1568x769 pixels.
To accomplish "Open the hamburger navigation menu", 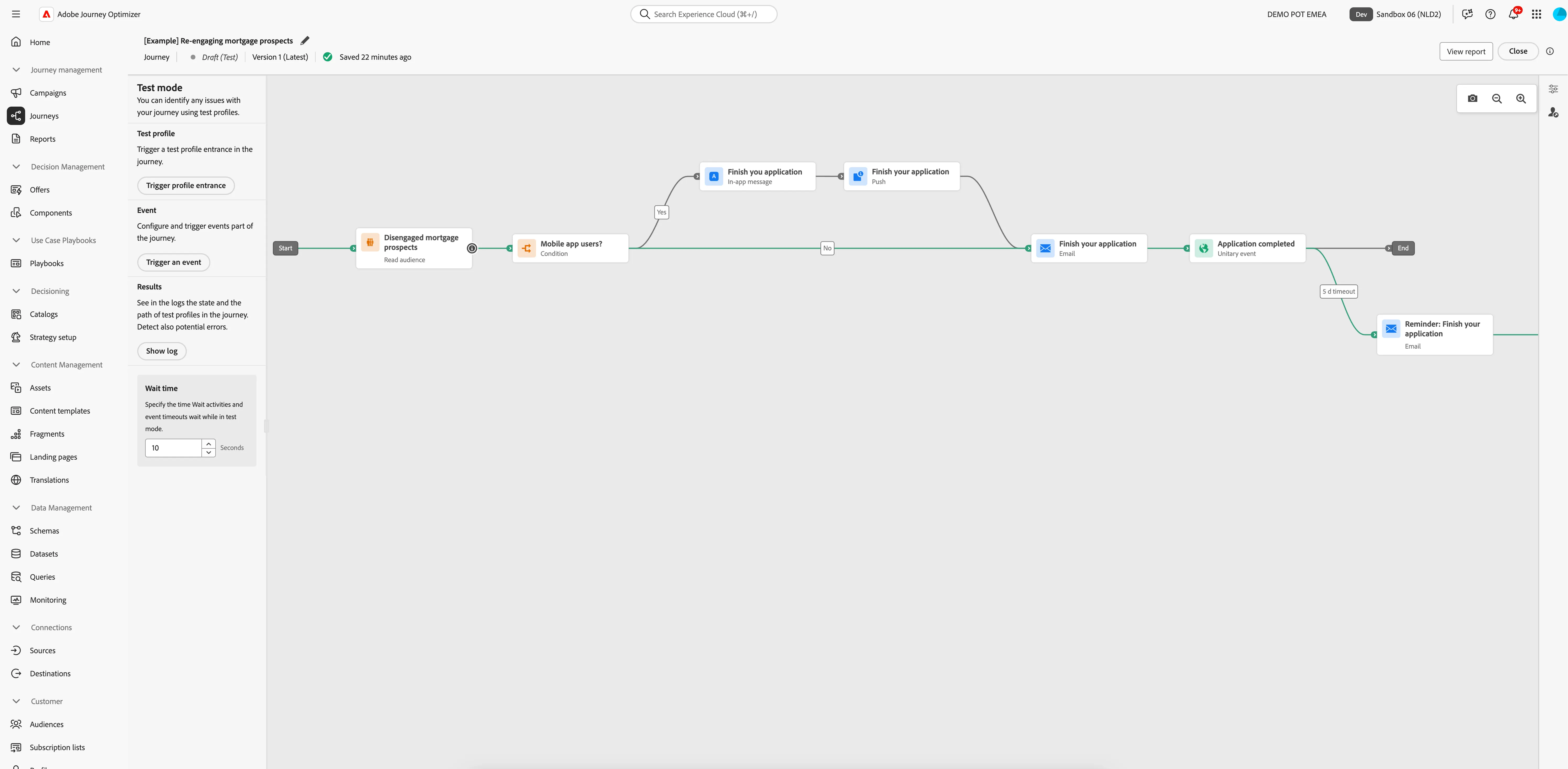I will click(16, 14).
